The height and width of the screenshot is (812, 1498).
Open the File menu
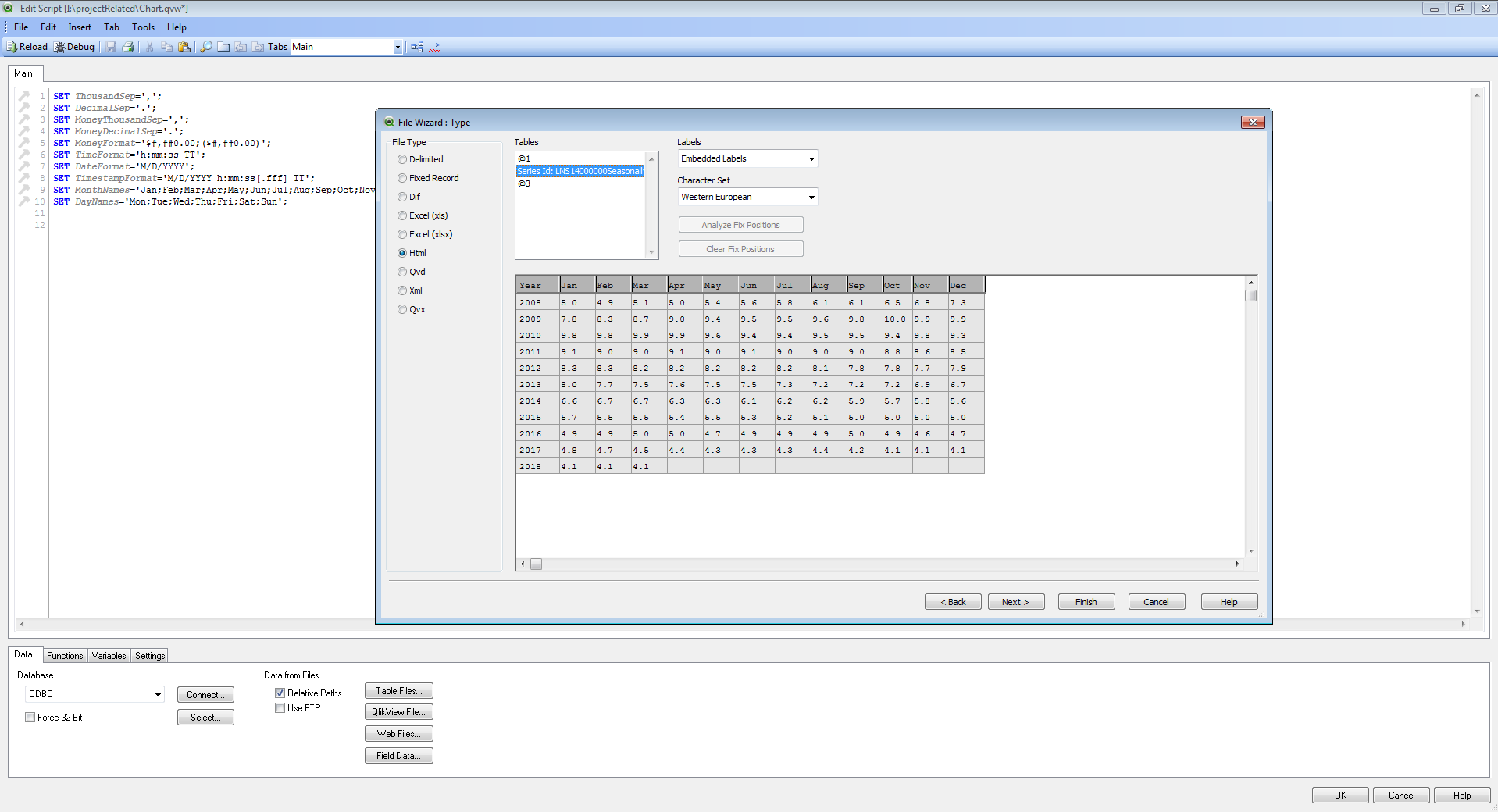pos(21,27)
